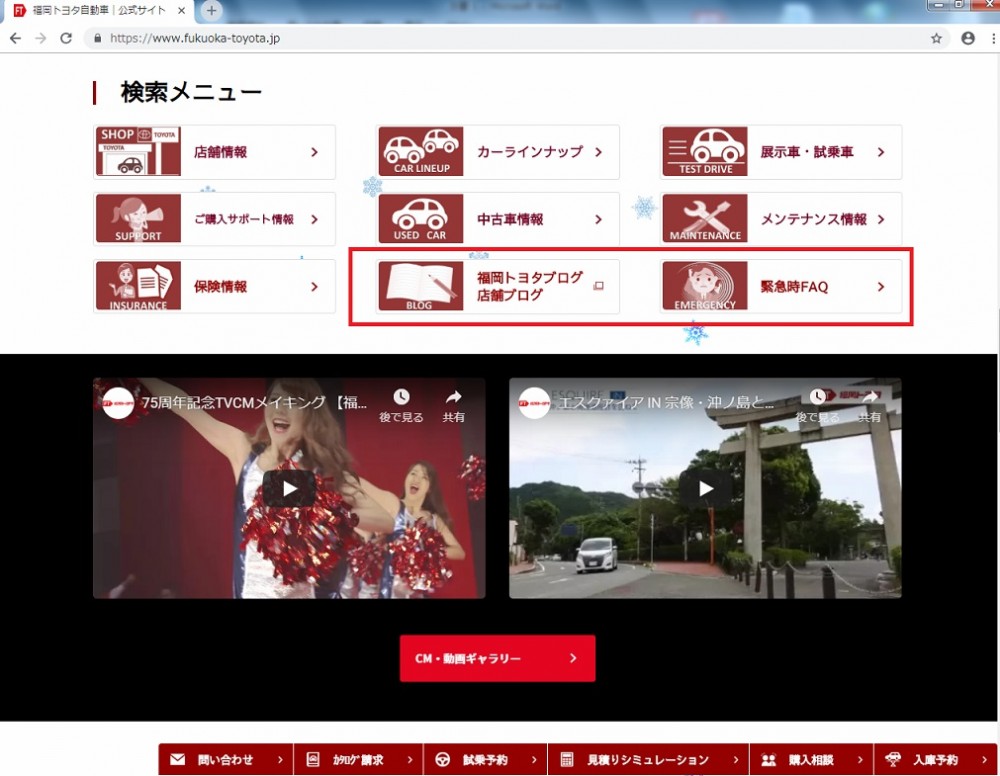
Task: Open the 試乗予約 footer menu item
Action: point(486,759)
